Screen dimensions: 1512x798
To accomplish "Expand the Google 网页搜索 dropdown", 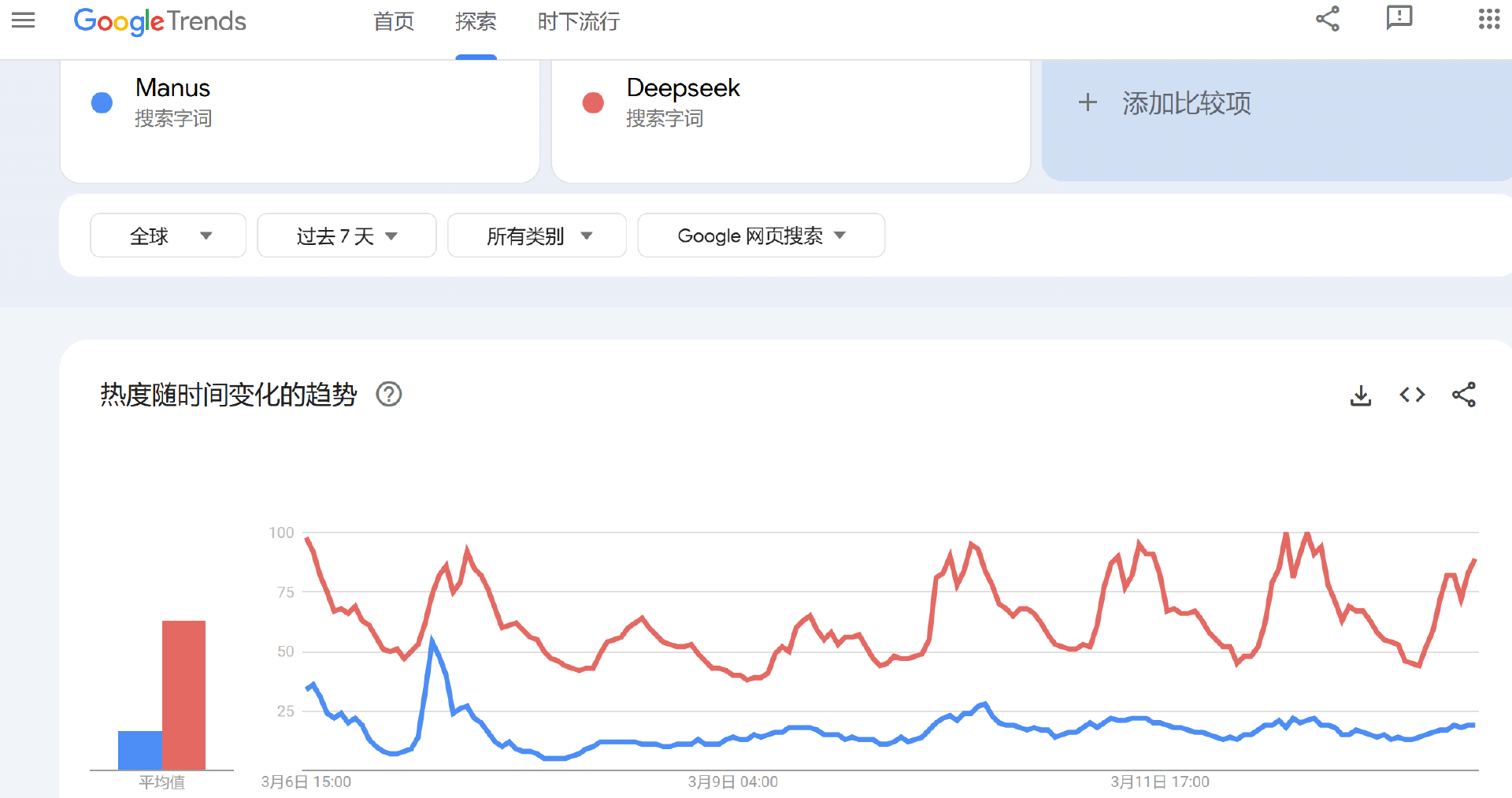I will [x=762, y=236].
